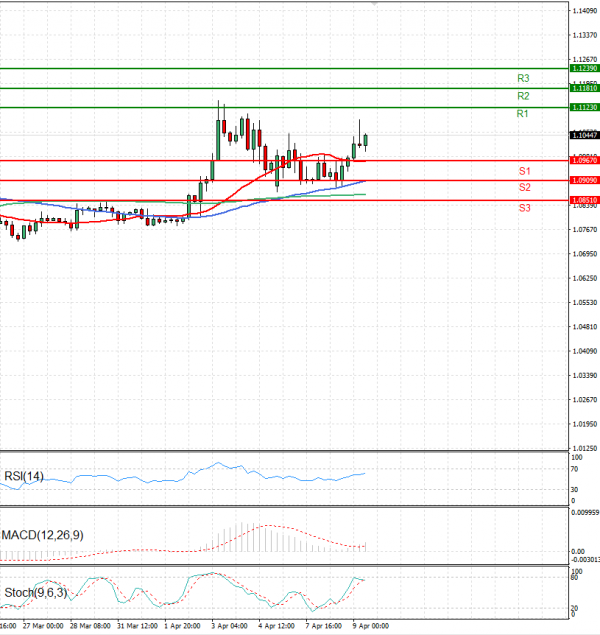
Task: Click the 1.06950 price axis value
Action: (x=585, y=254)
